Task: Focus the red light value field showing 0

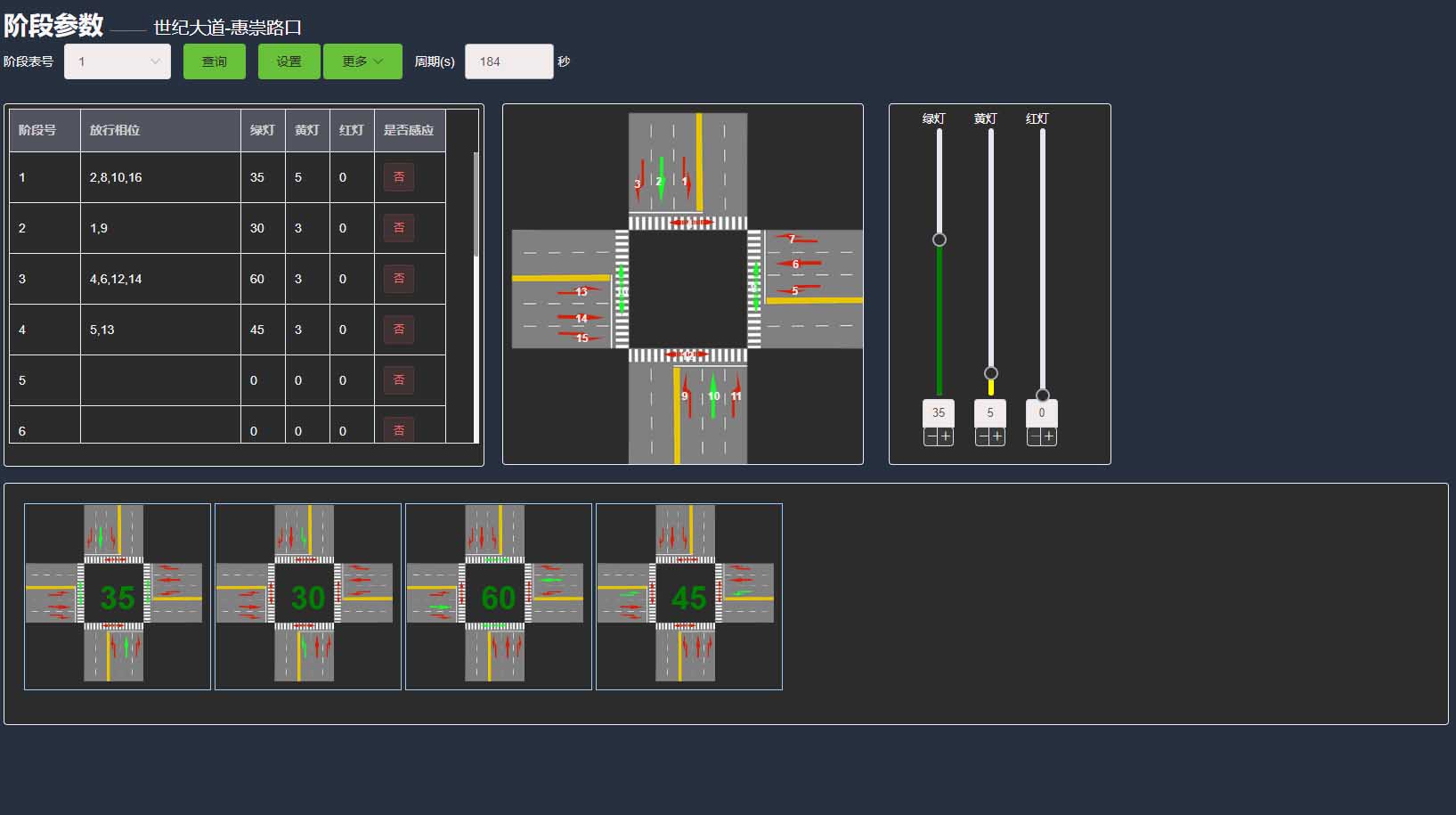Action: coord(1042,413)
